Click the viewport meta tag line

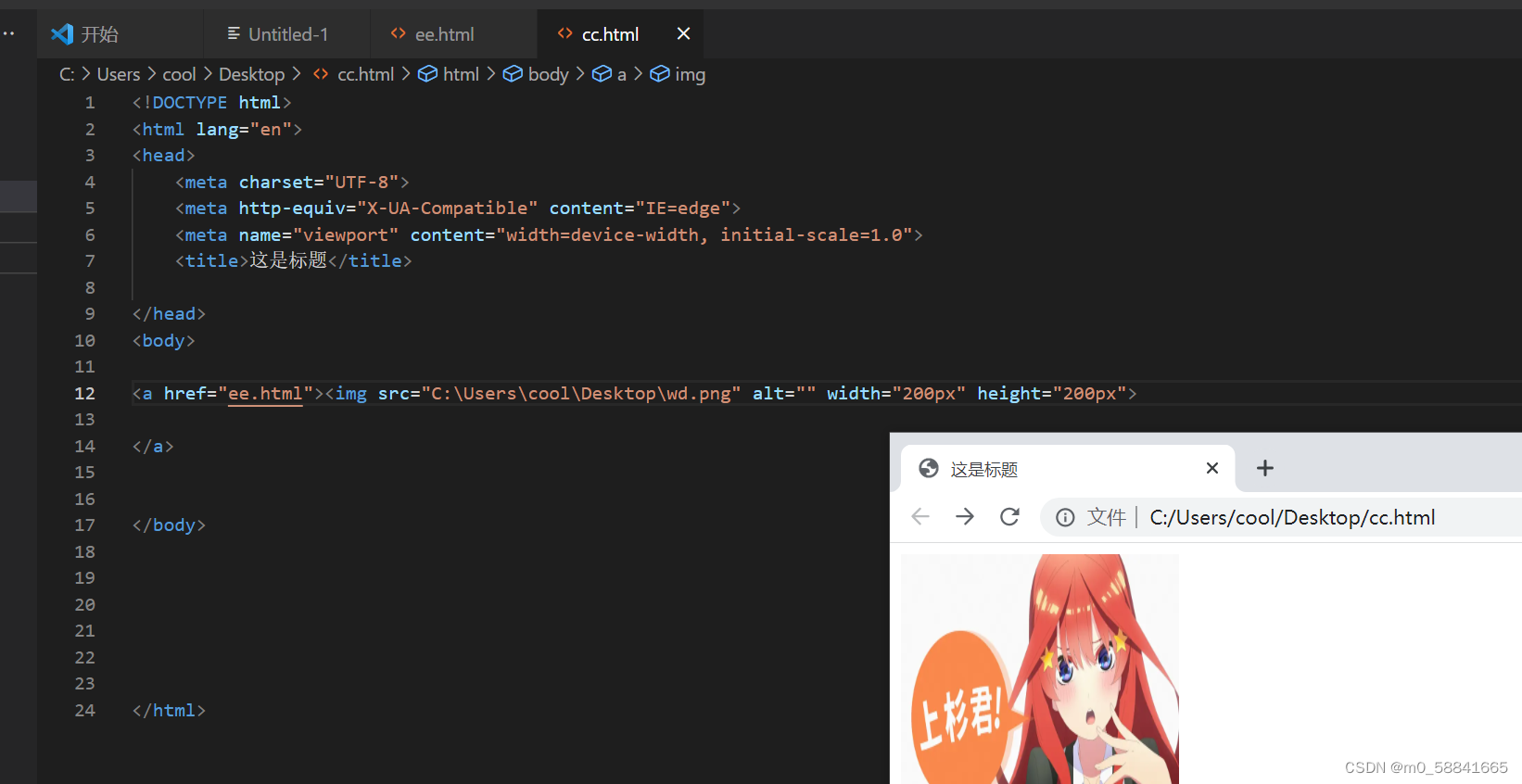(549, 234)
